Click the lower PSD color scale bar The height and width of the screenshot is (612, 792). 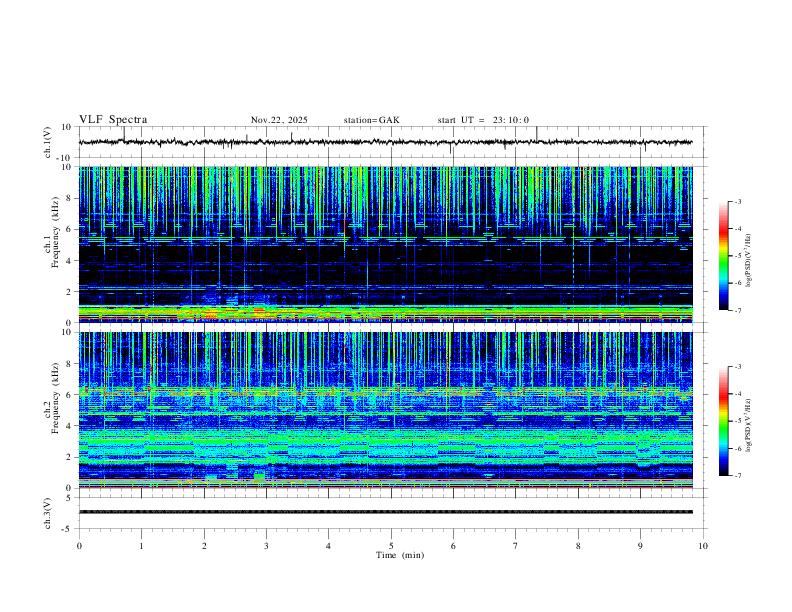(723, 421)
